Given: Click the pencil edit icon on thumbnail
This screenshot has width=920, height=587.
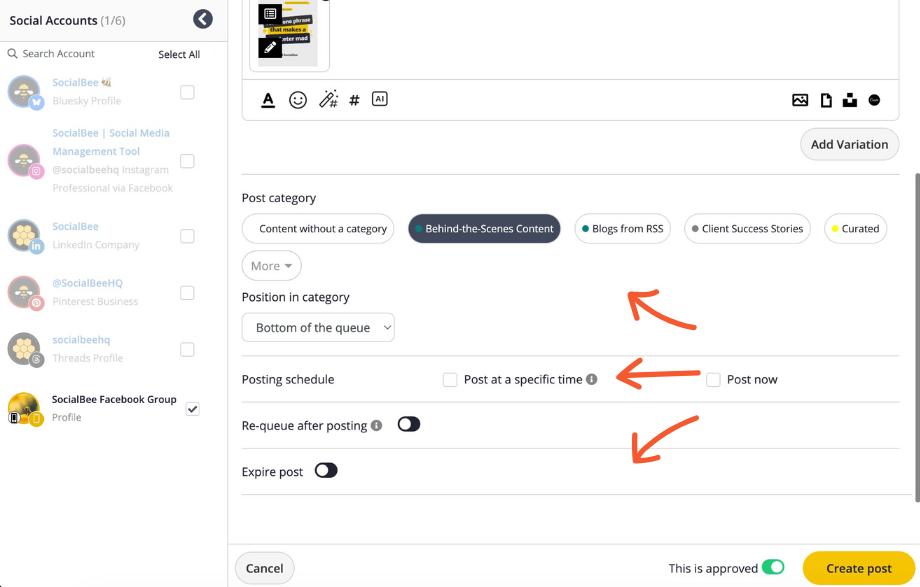Looking at the screenshot, I should tap(270, 46).
